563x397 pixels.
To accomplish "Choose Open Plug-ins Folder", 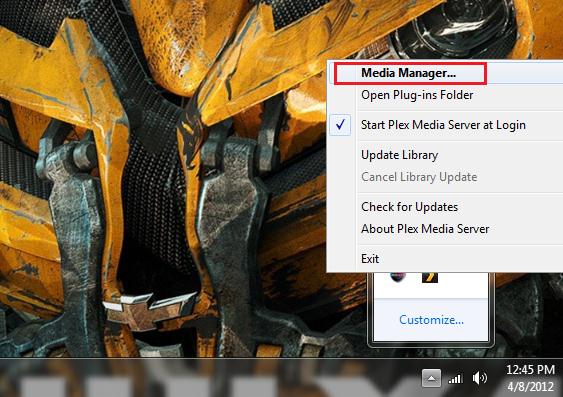I will tap(446, 95).
